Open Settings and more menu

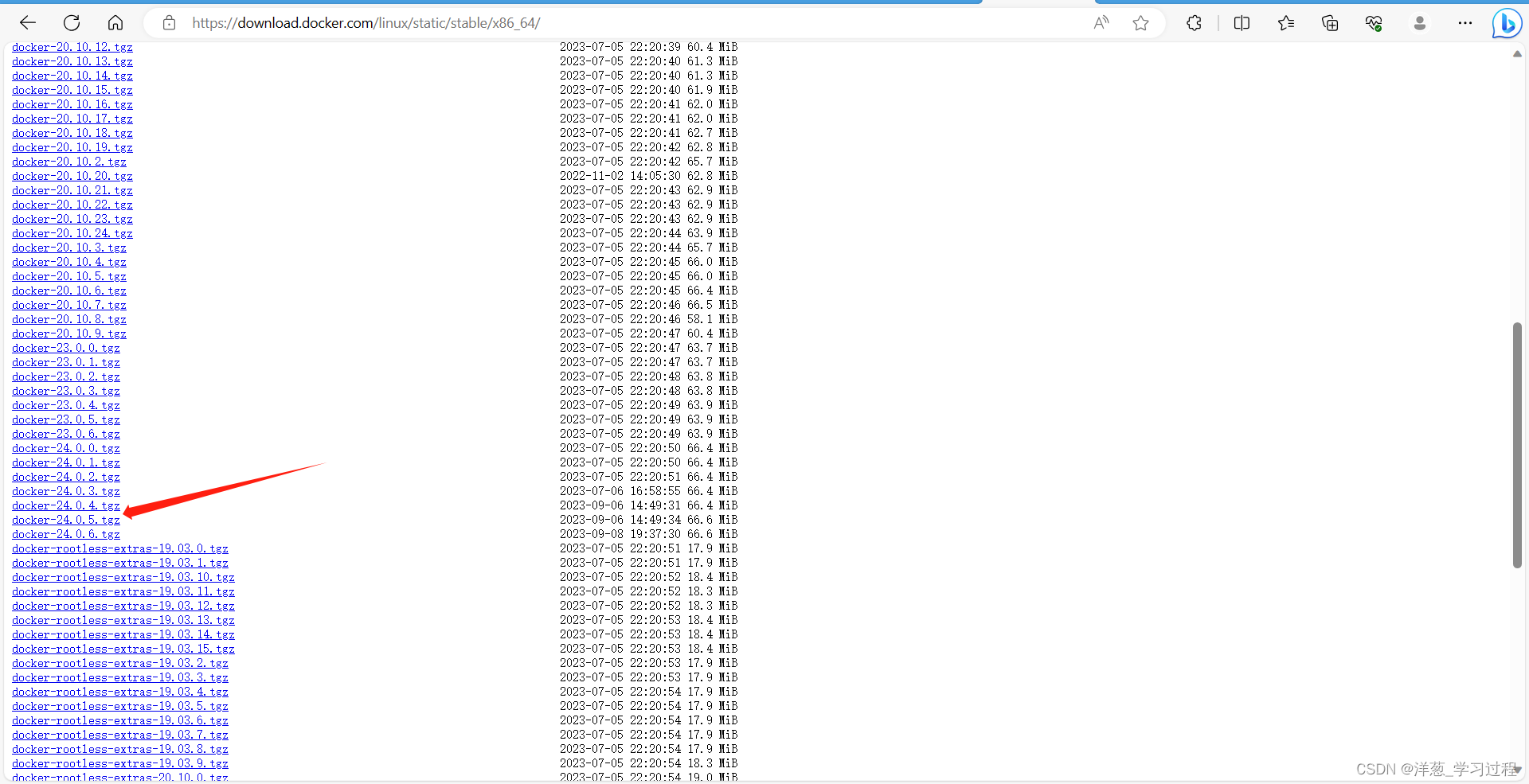tap(1465, 23)
